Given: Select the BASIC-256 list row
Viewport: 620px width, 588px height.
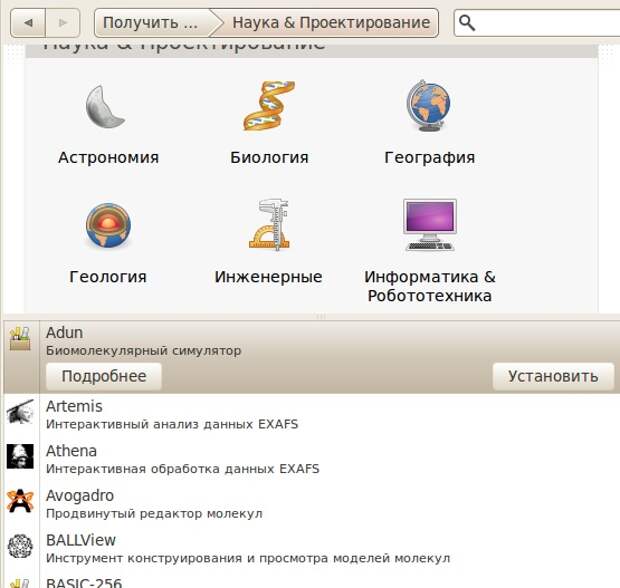Looking at the screenshot, I should (x=312, y=582).
